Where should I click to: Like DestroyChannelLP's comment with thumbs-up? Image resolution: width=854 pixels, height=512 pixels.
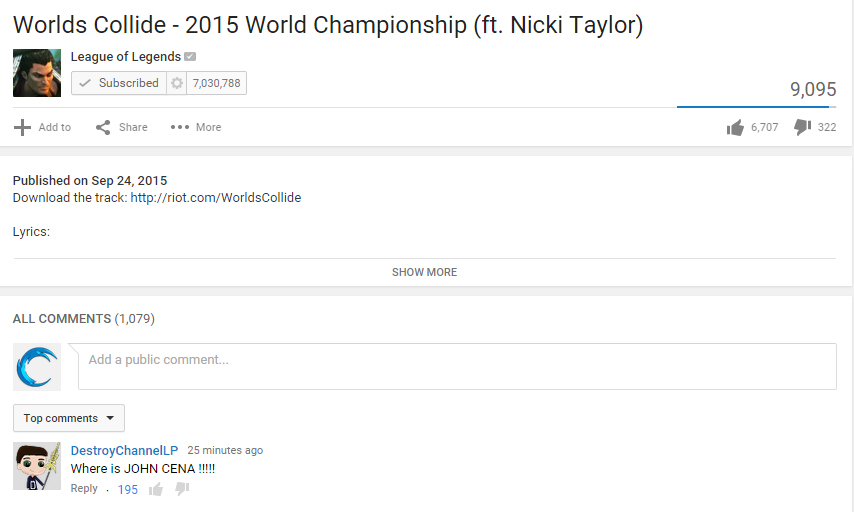[x=156, y=489]
